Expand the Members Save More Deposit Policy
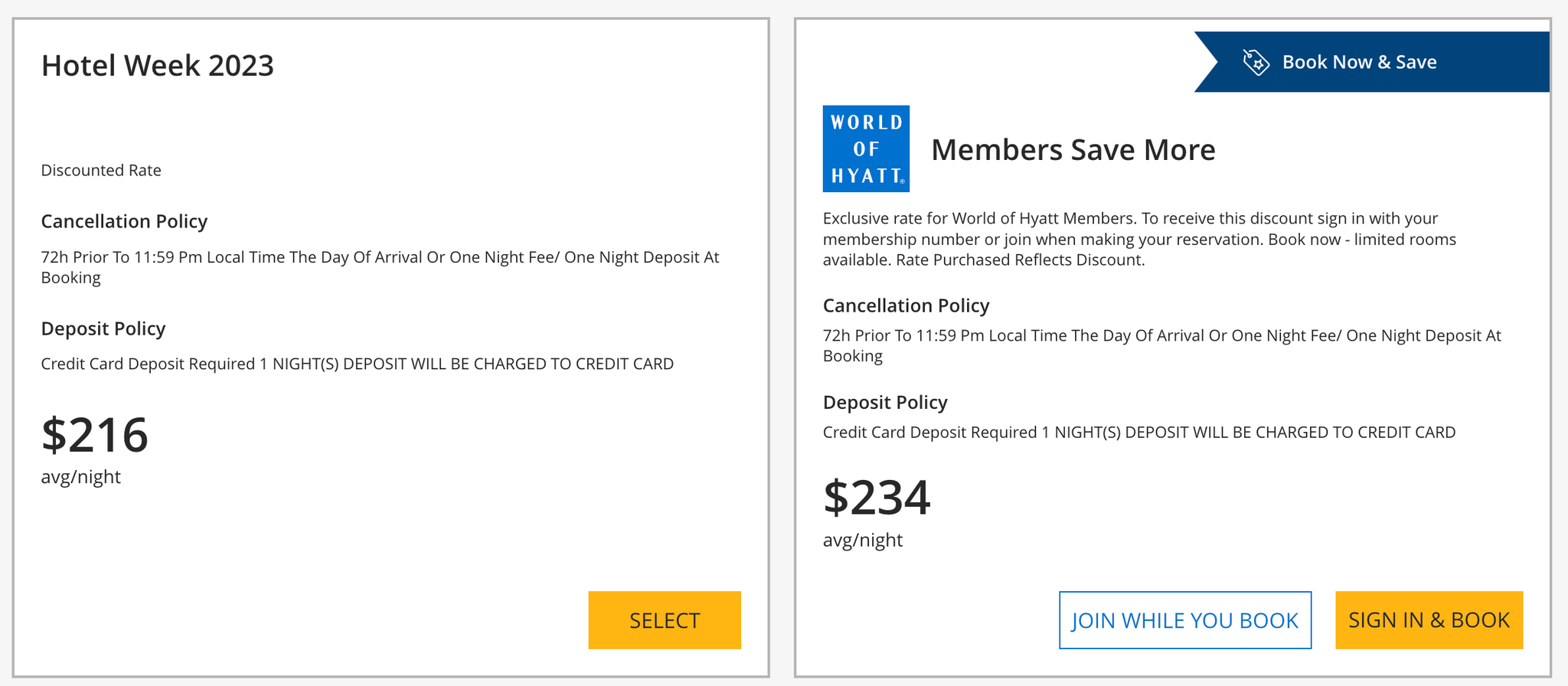Viewport: 1568px width, 686px height. click(885, 402)
